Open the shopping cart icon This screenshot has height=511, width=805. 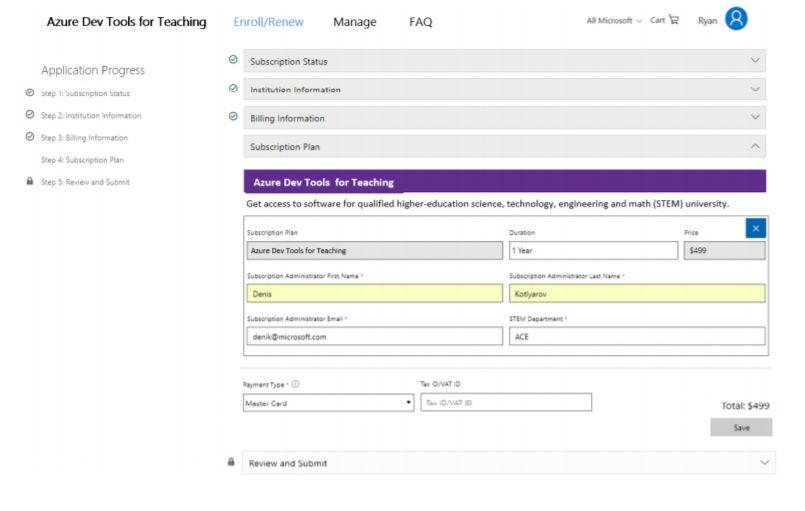(674, 20)
